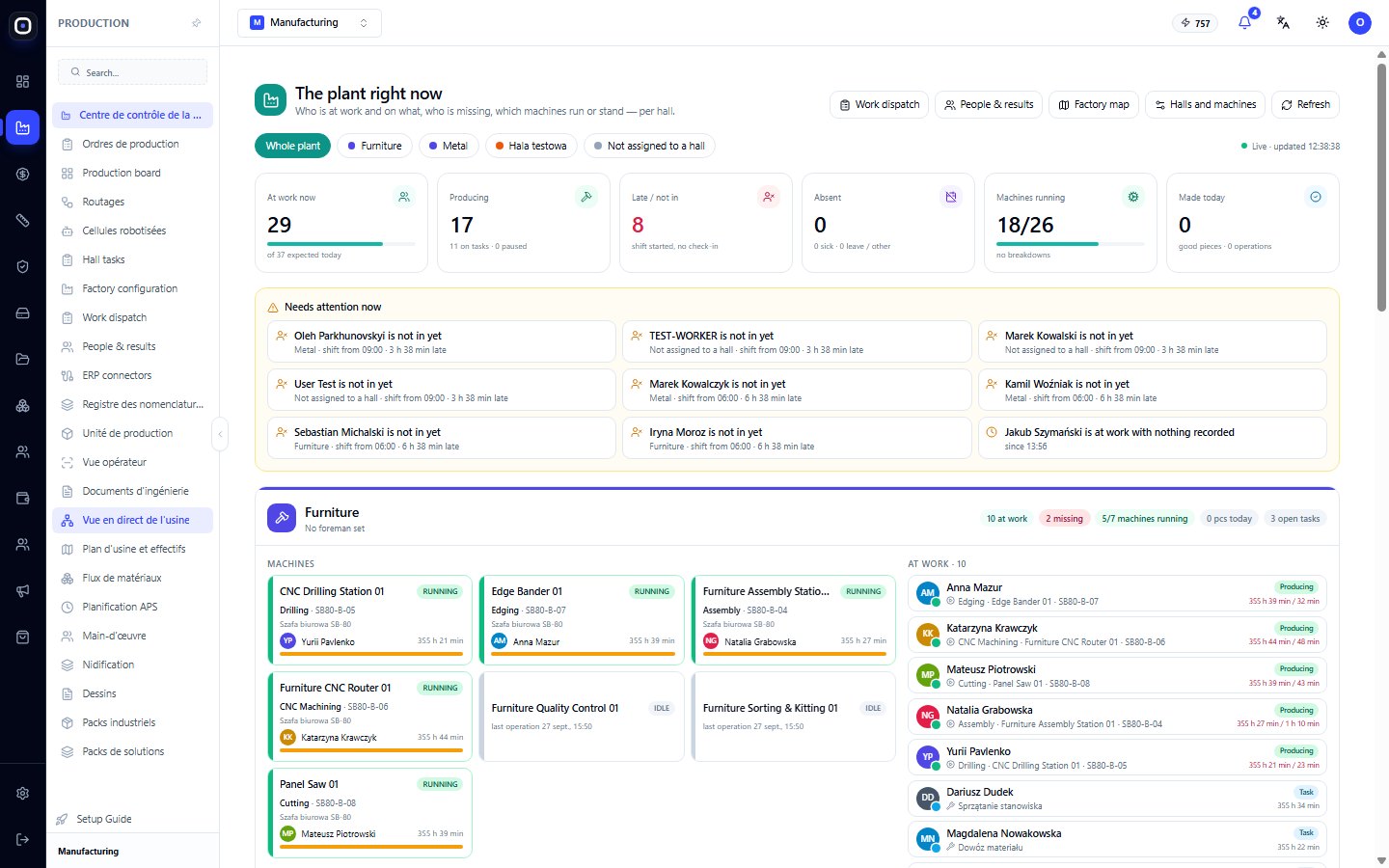Select Whole plant filter
This screenshot has height=868, width=1389.
click(x=293, y=146)
